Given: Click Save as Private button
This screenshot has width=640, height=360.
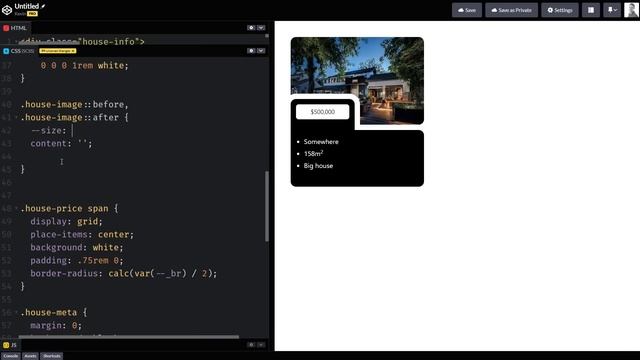Looking at the screenshot, I should coord(511,10).
